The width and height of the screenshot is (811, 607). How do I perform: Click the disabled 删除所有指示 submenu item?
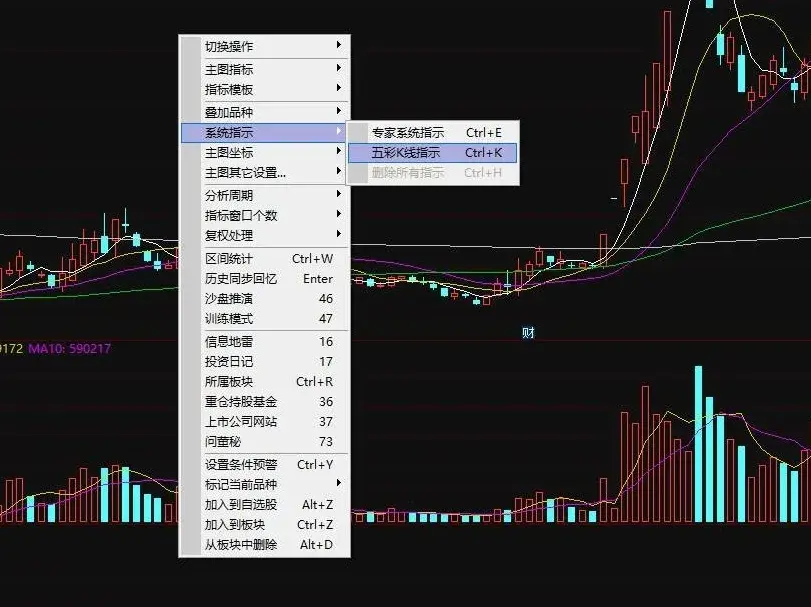(x=432, y=173)
